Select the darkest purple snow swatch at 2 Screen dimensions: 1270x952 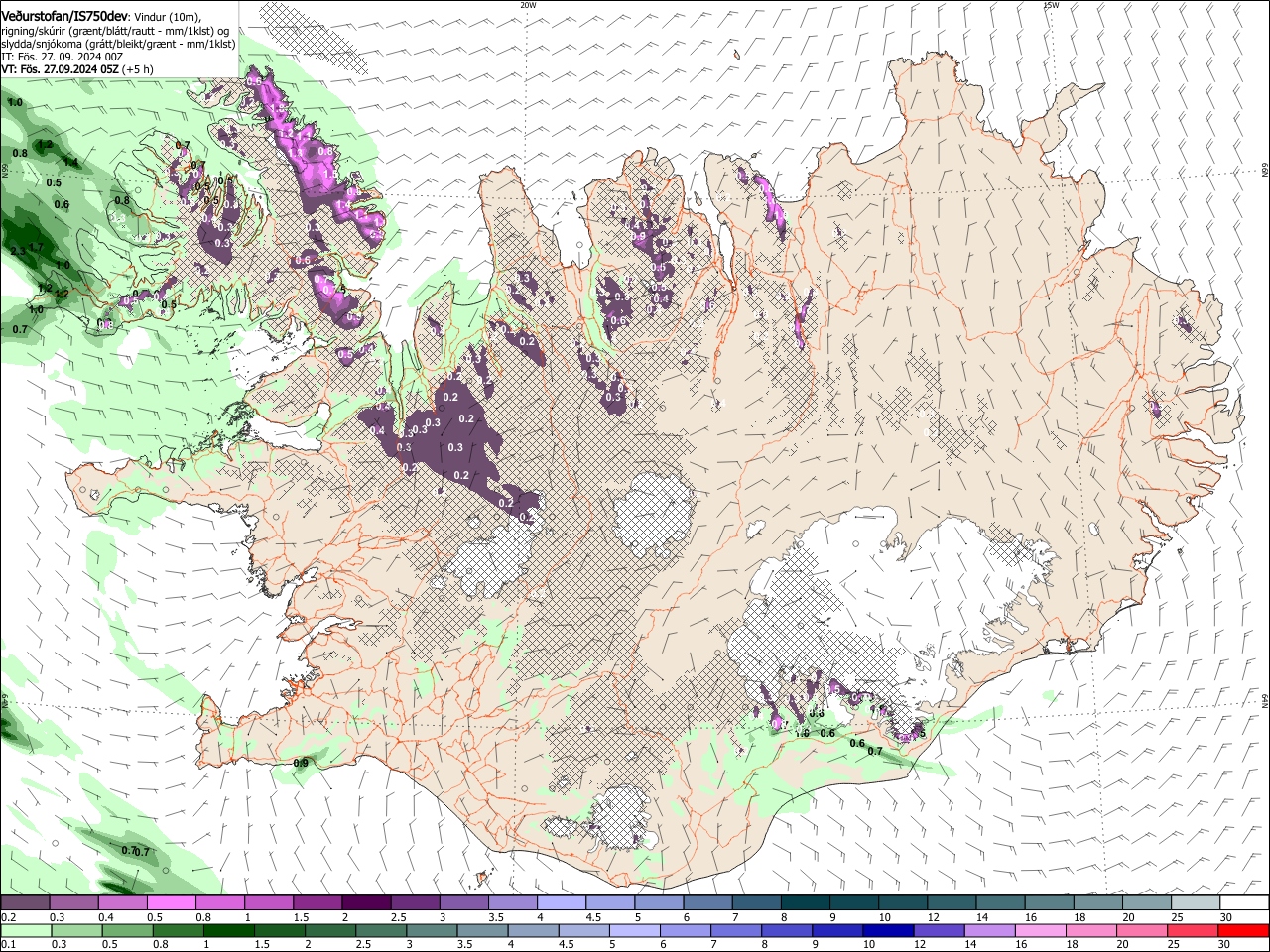[365, 903]
